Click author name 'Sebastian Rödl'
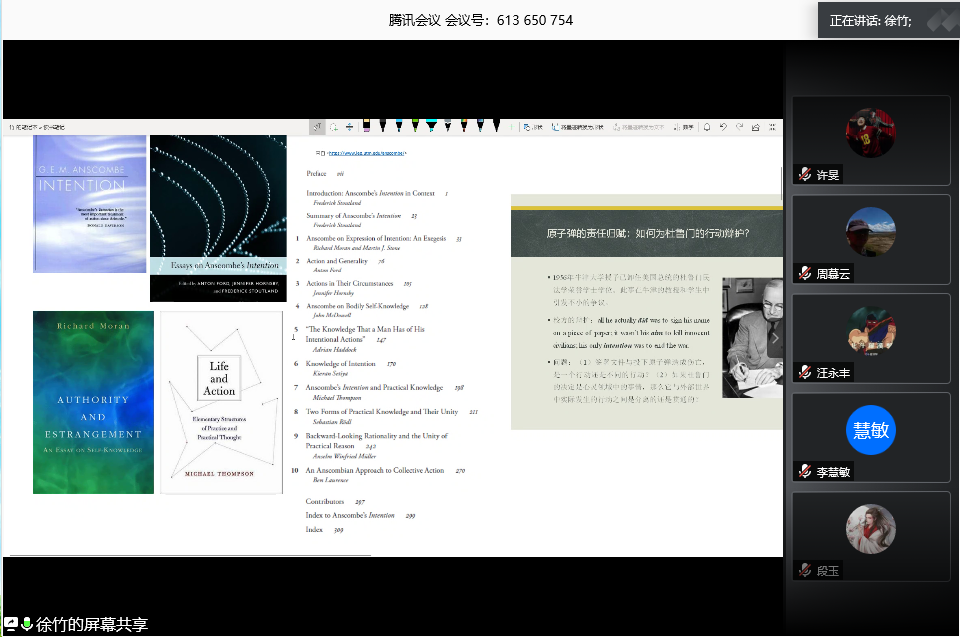 pyautogui.click(x=332, y=422)
